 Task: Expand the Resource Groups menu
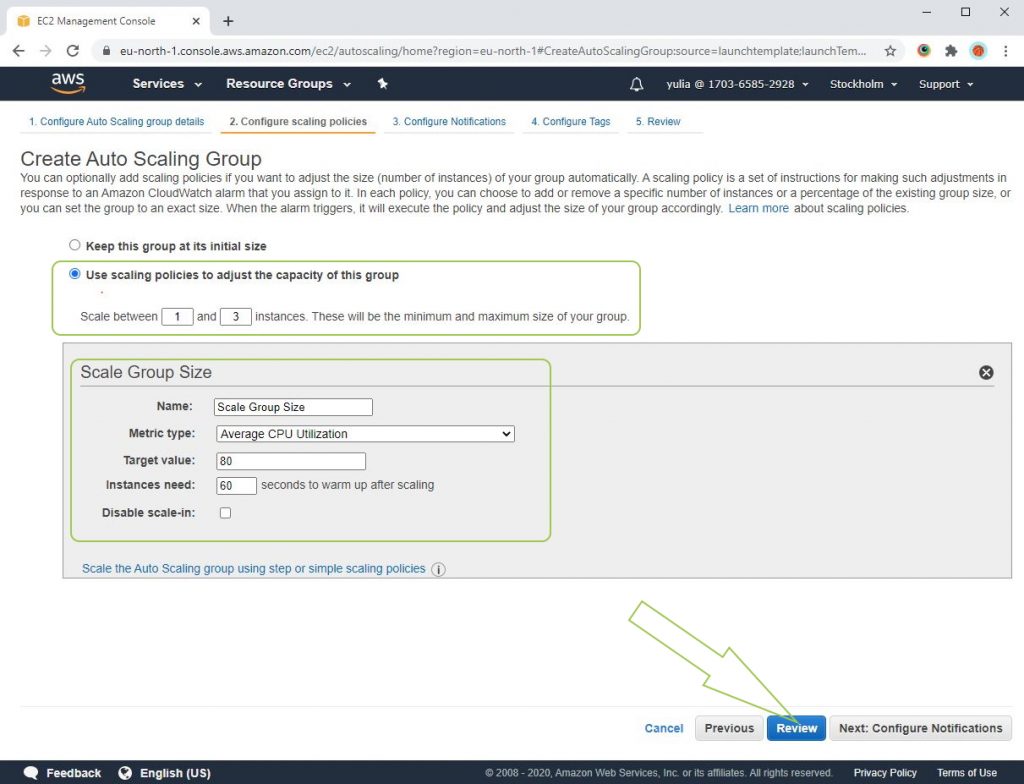[288, 84]
